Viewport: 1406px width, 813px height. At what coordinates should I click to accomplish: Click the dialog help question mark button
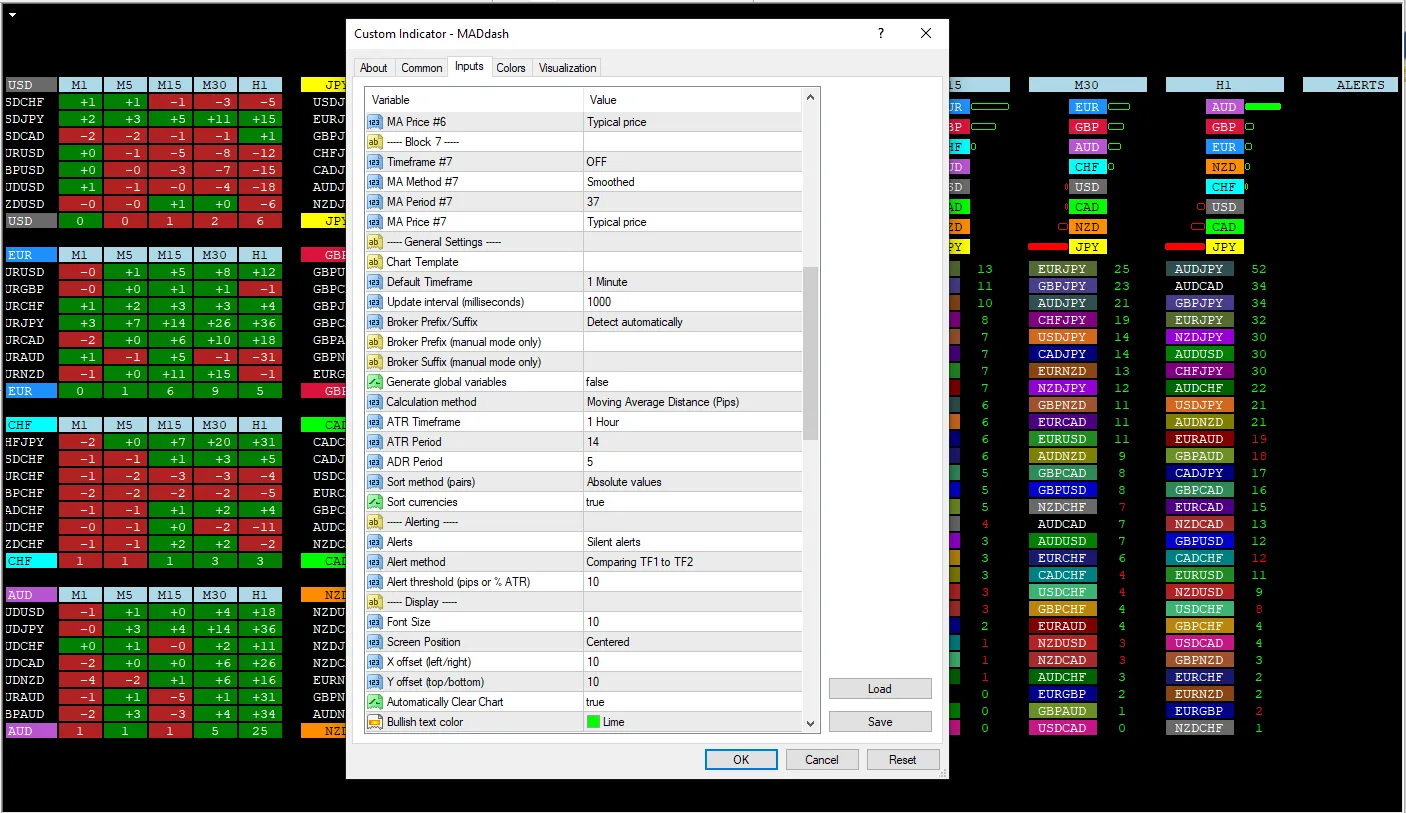(x=881, y=33)
